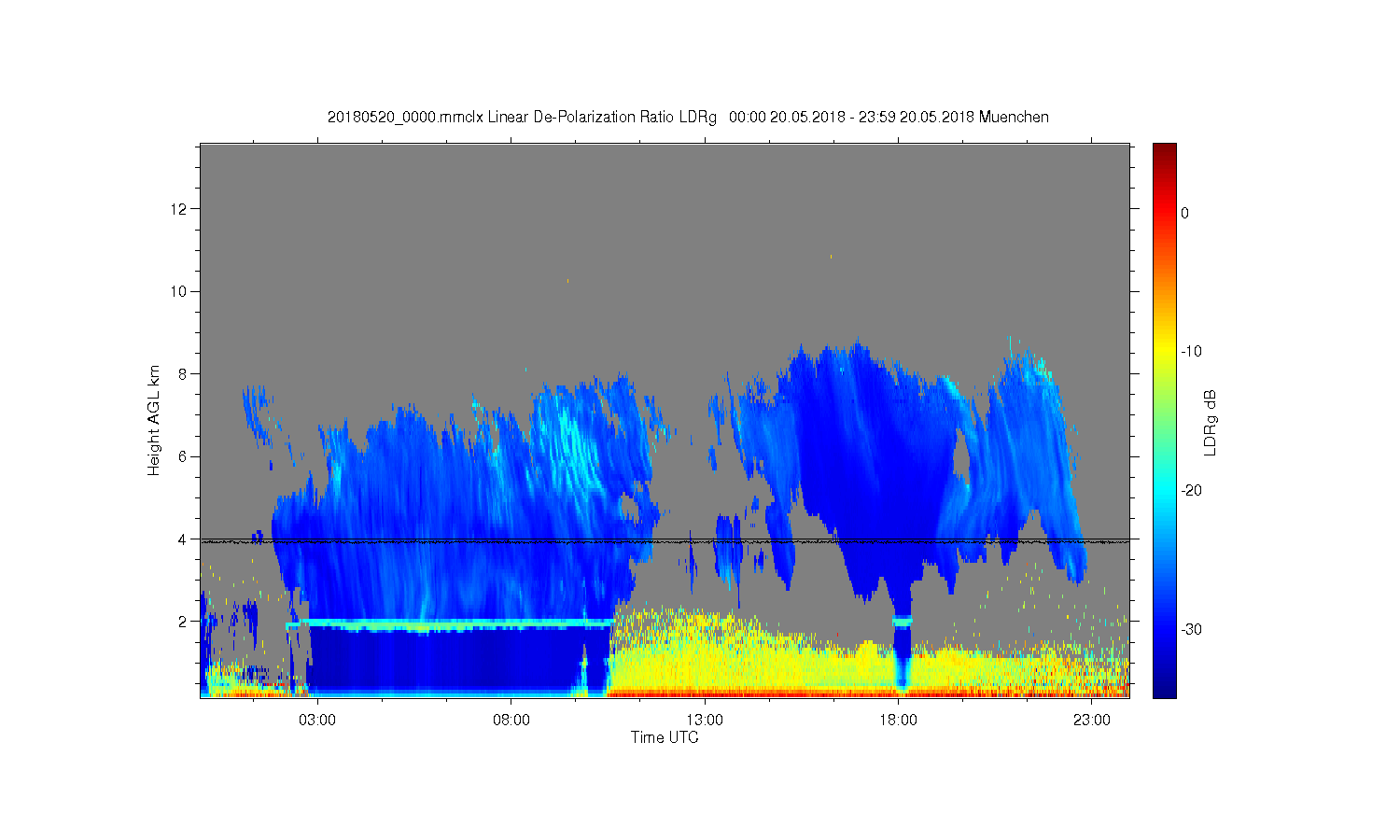Click the 13:00 time tick label
The image size is (1400, 840).
[x=705, y=721]
